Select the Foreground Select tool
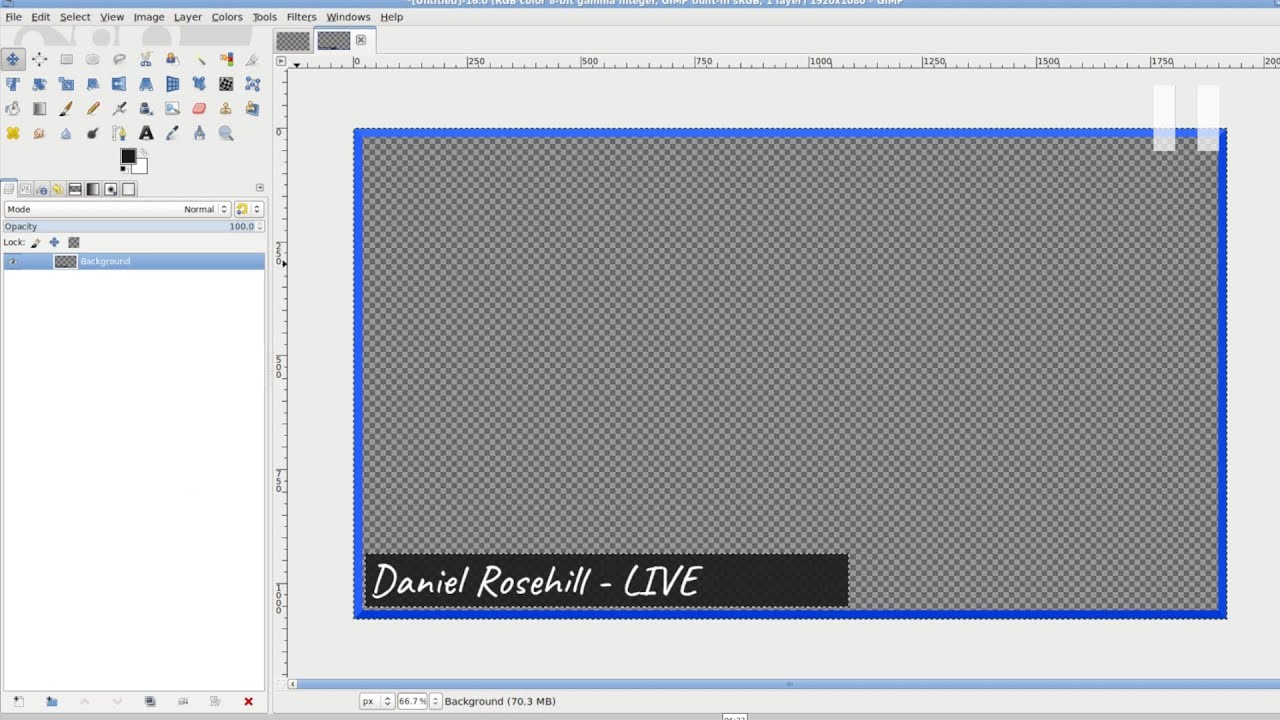 click(172, 59)
